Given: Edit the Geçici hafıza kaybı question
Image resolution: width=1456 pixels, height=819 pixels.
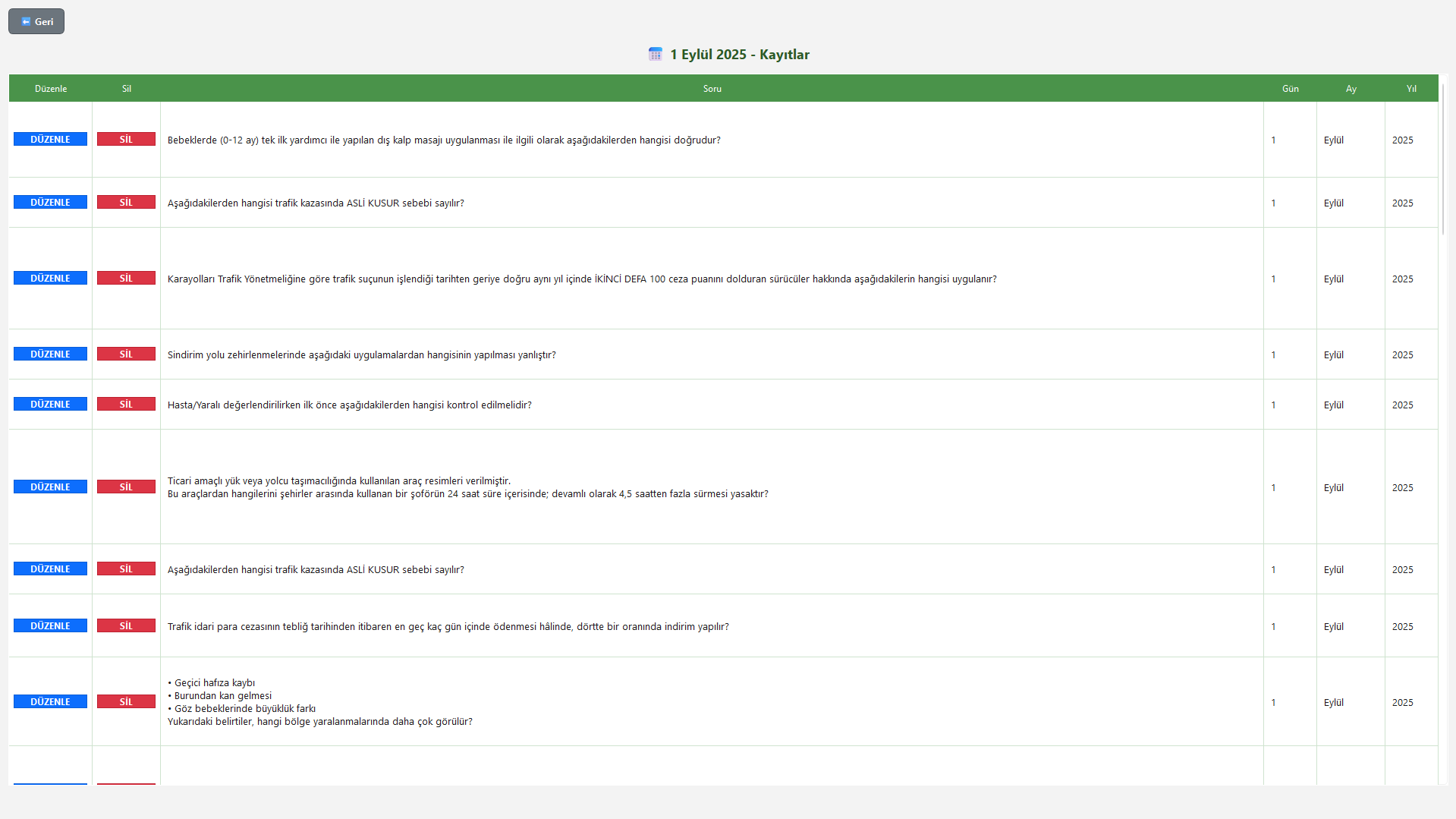Looking at the screenshot, I should [x=50, y=702].
